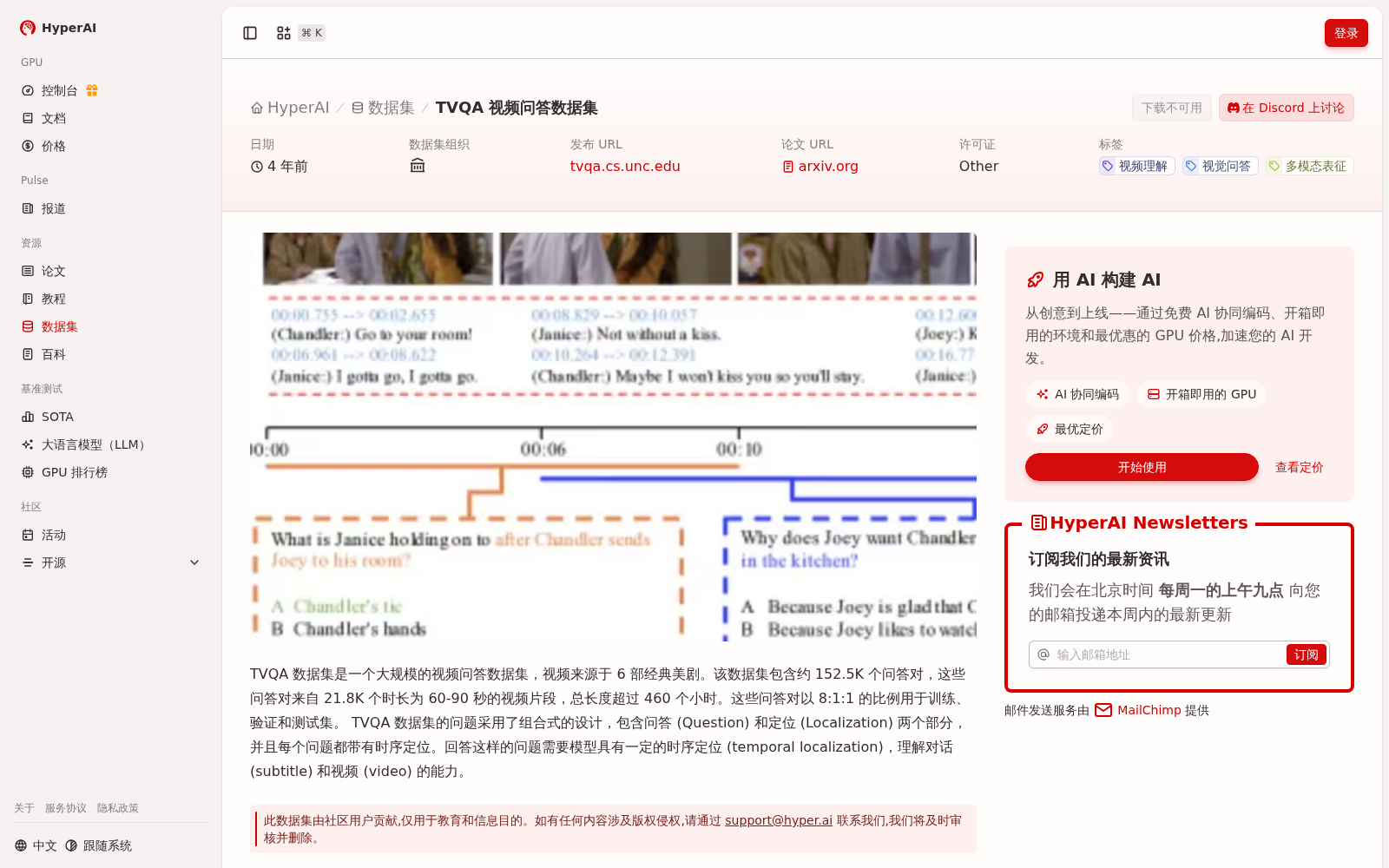Viewport: 1389px width, 868px height.
Task: Open 文档 in the sidebar
Action: coord(111,118)
